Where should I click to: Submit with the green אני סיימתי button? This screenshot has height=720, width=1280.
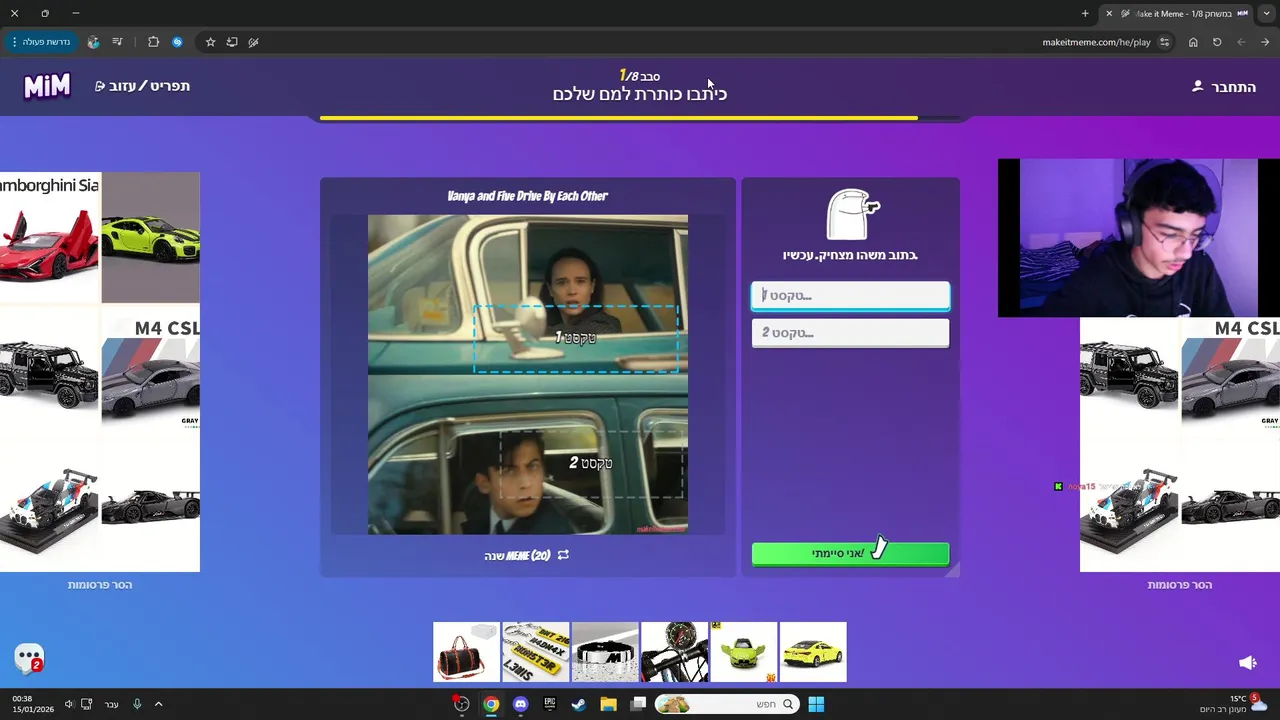(850, 553)
